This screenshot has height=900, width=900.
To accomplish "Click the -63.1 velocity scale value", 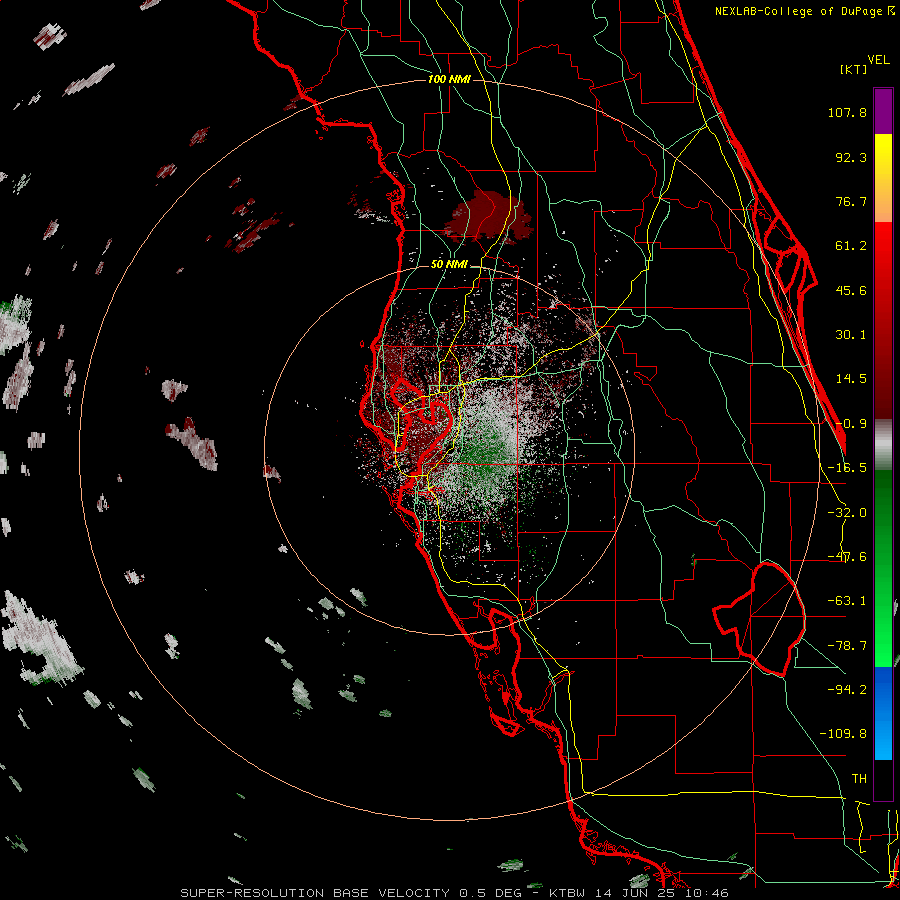I will (847, 600).
